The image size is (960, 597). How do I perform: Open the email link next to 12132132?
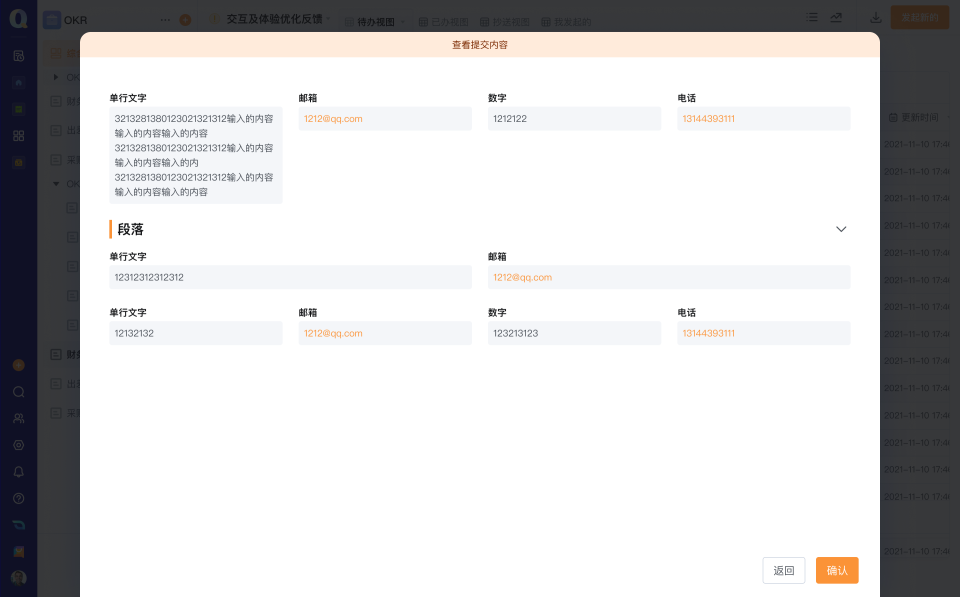point(333,333)
